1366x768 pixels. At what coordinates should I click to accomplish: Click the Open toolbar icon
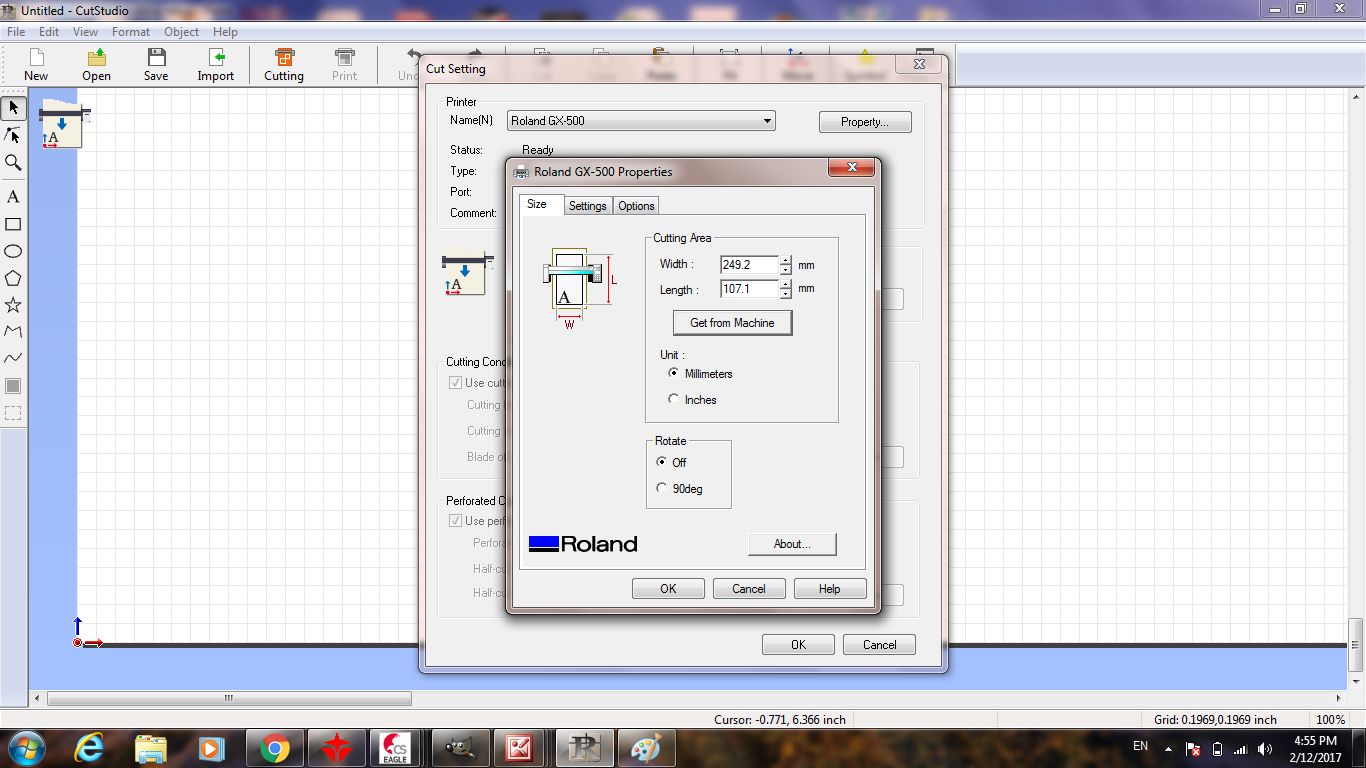click(97, 65)
